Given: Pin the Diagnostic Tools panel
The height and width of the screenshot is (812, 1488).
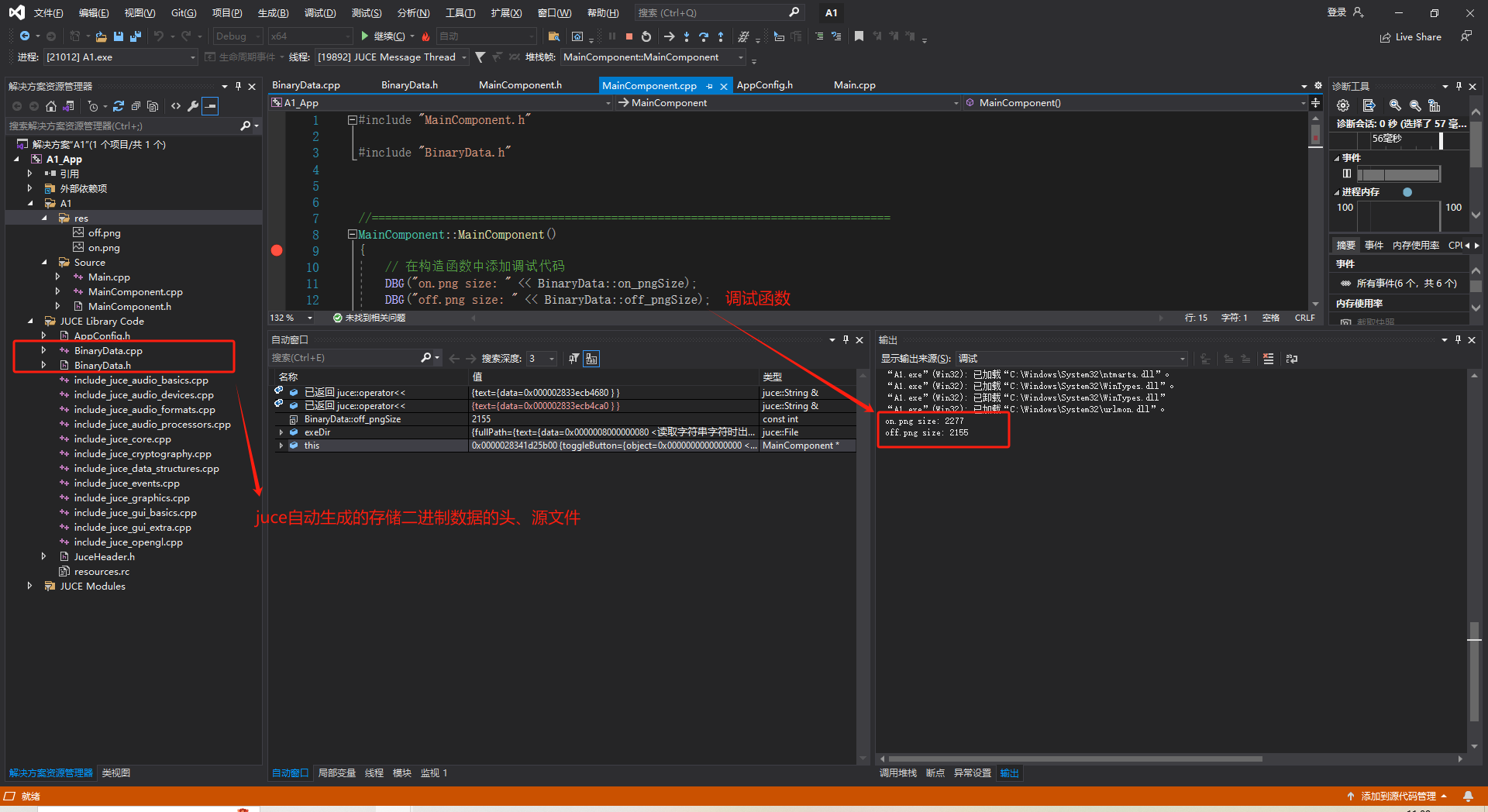Looking at the screenshot, I should coord(1459,86).
